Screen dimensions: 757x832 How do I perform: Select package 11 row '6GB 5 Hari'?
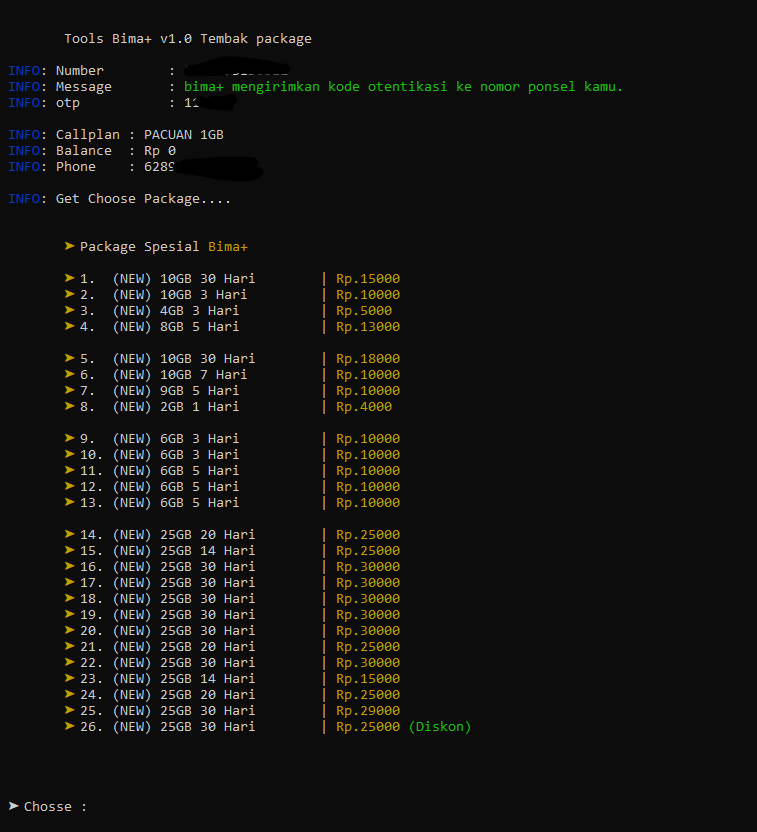[x=232, y=471]
